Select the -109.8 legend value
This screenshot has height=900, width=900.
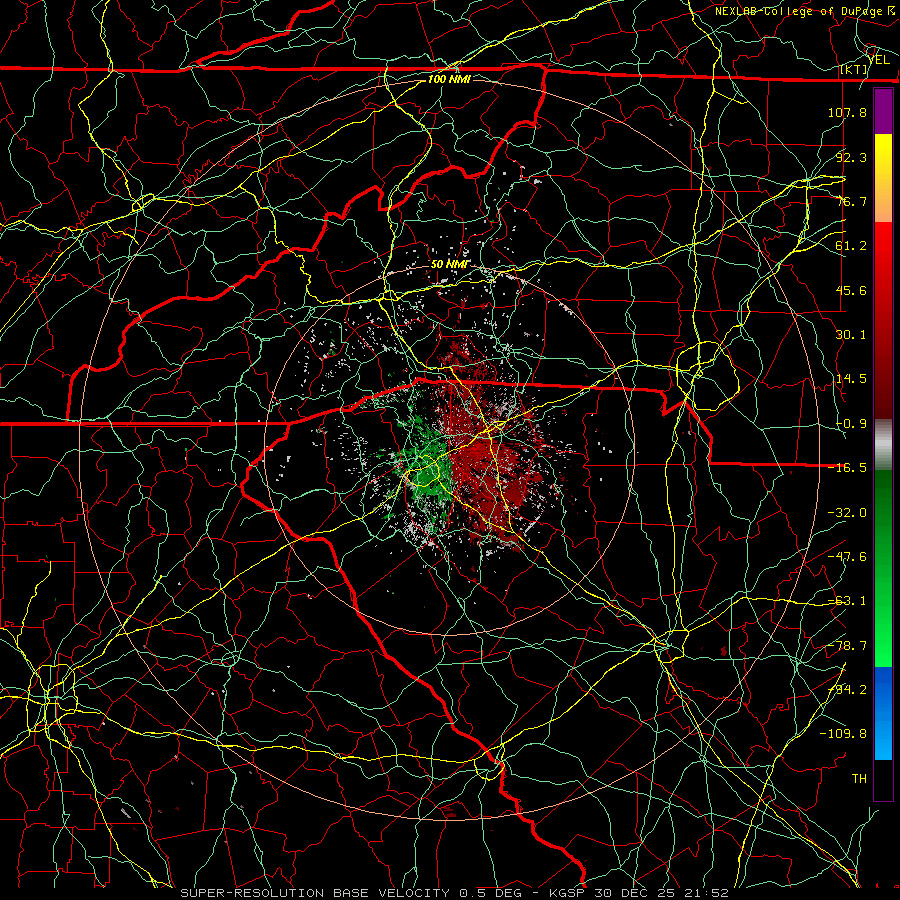click(x=843, y=734)
